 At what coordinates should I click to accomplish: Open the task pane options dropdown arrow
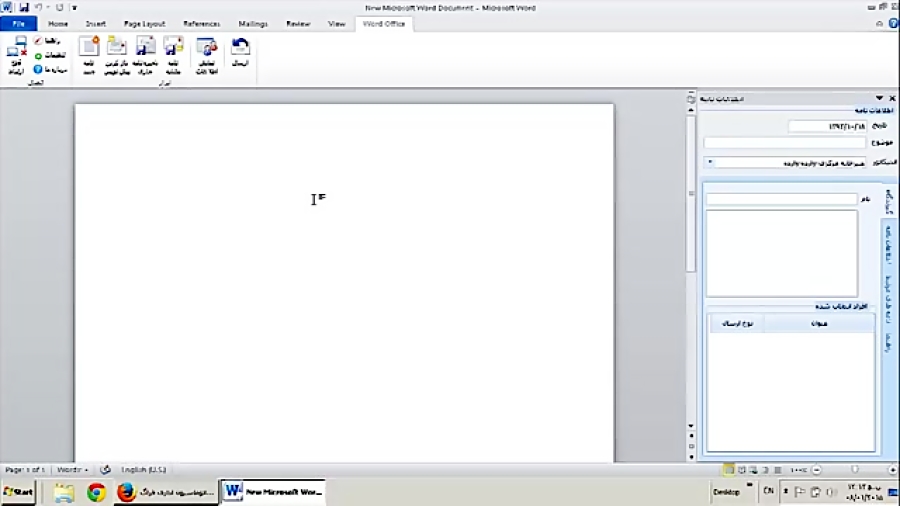coord(879,98)
